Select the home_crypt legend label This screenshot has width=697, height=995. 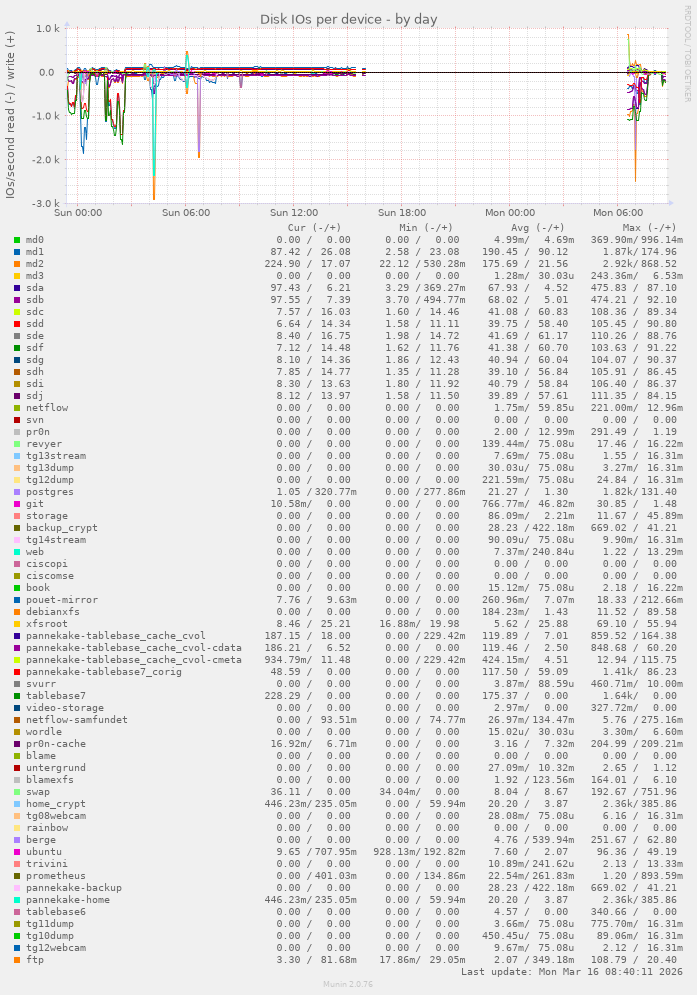click(x=56, y=804)
